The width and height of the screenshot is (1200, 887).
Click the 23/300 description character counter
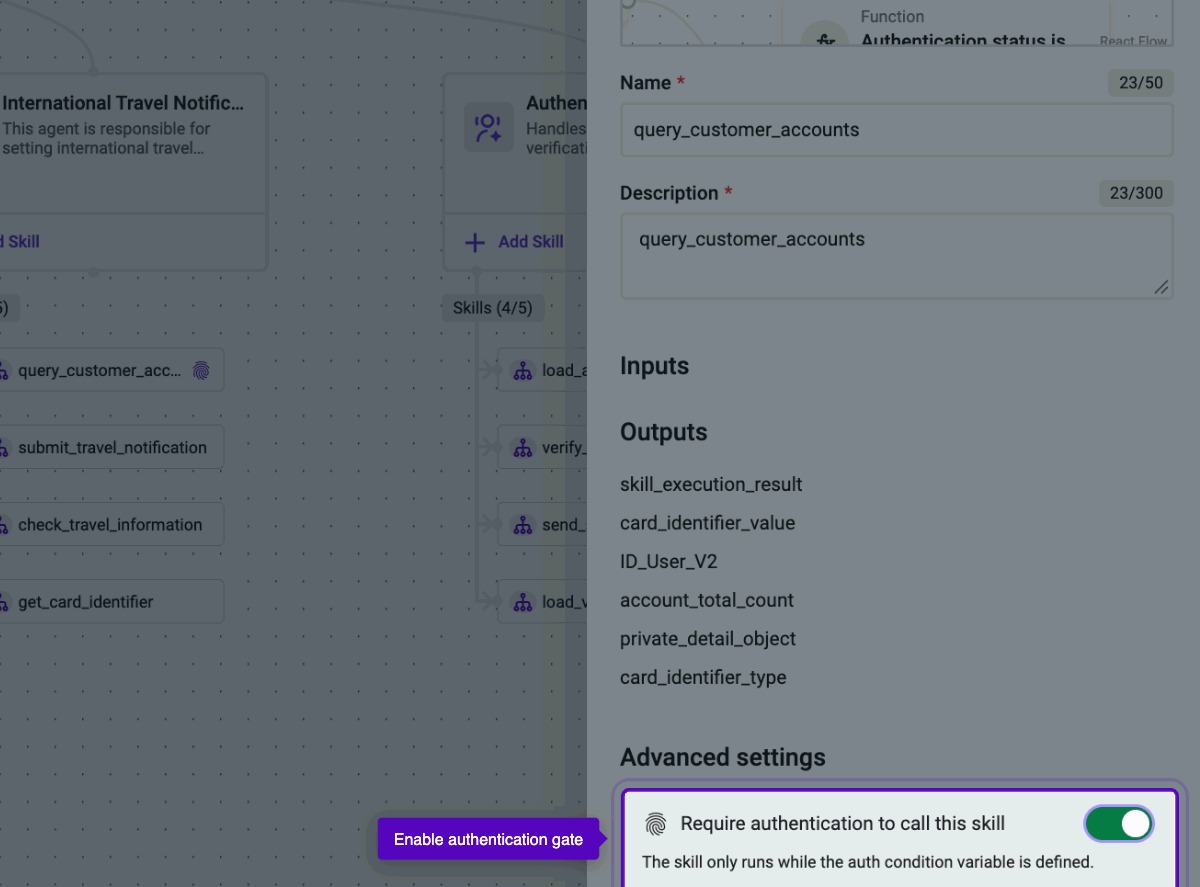(1136, 193)
